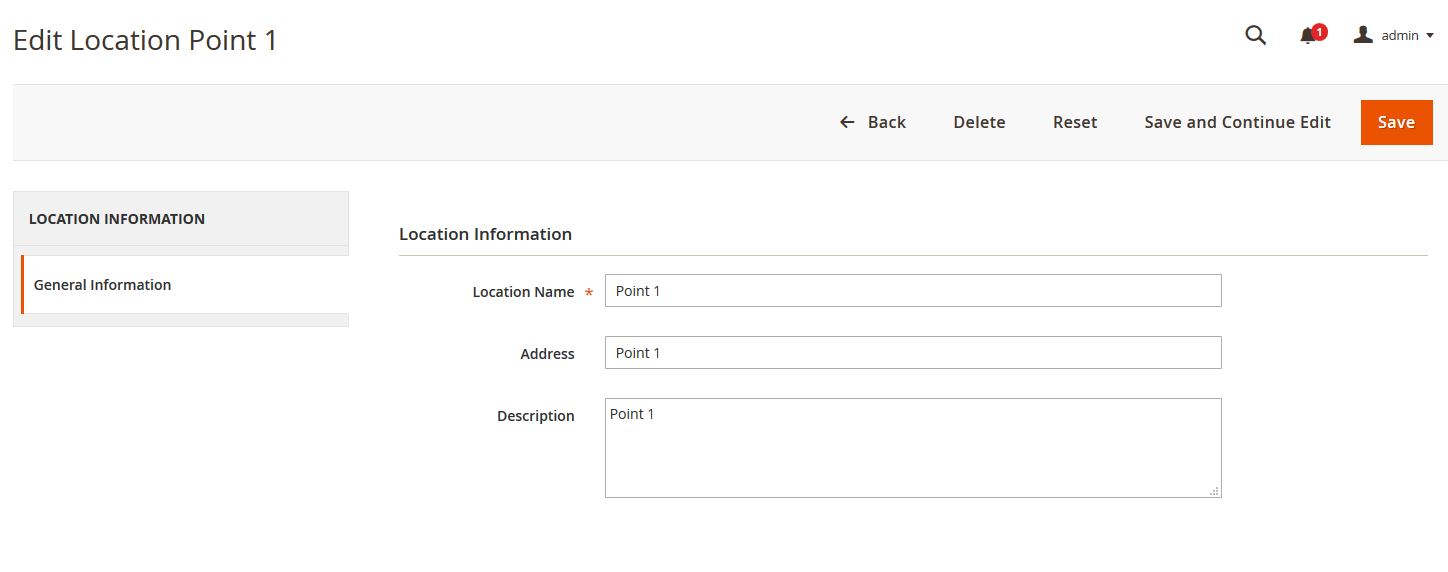1448x572 pixels.
Task: Open the admin account menu
Action: [1394, 35]
